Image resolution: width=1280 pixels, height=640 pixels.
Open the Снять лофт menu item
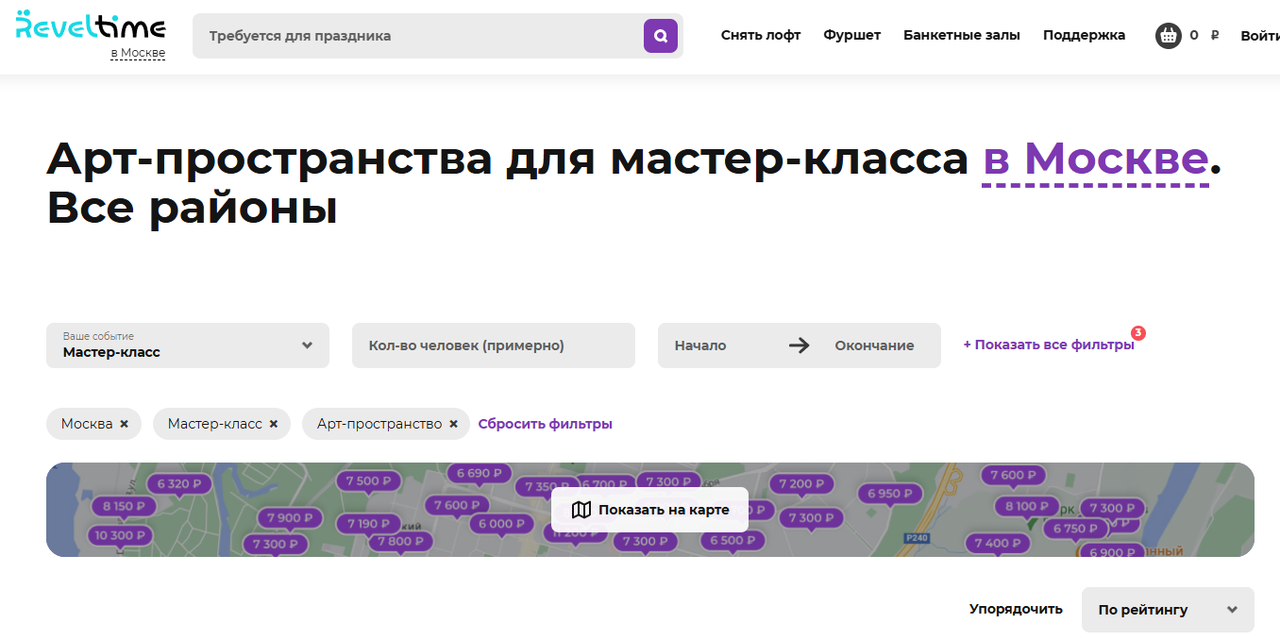(761, 35)
